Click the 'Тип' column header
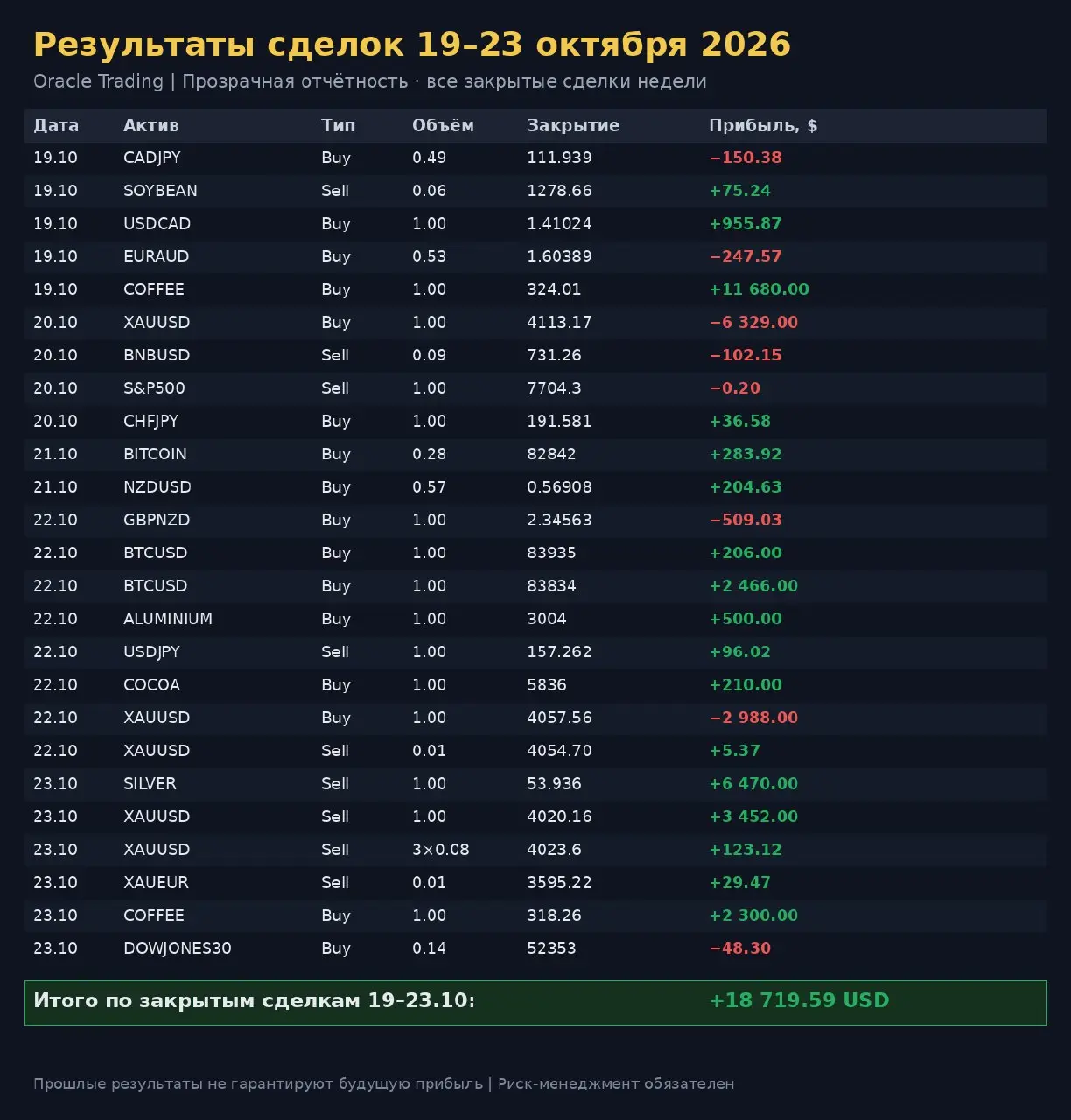1071x1120 pixels. pos(338,125)
